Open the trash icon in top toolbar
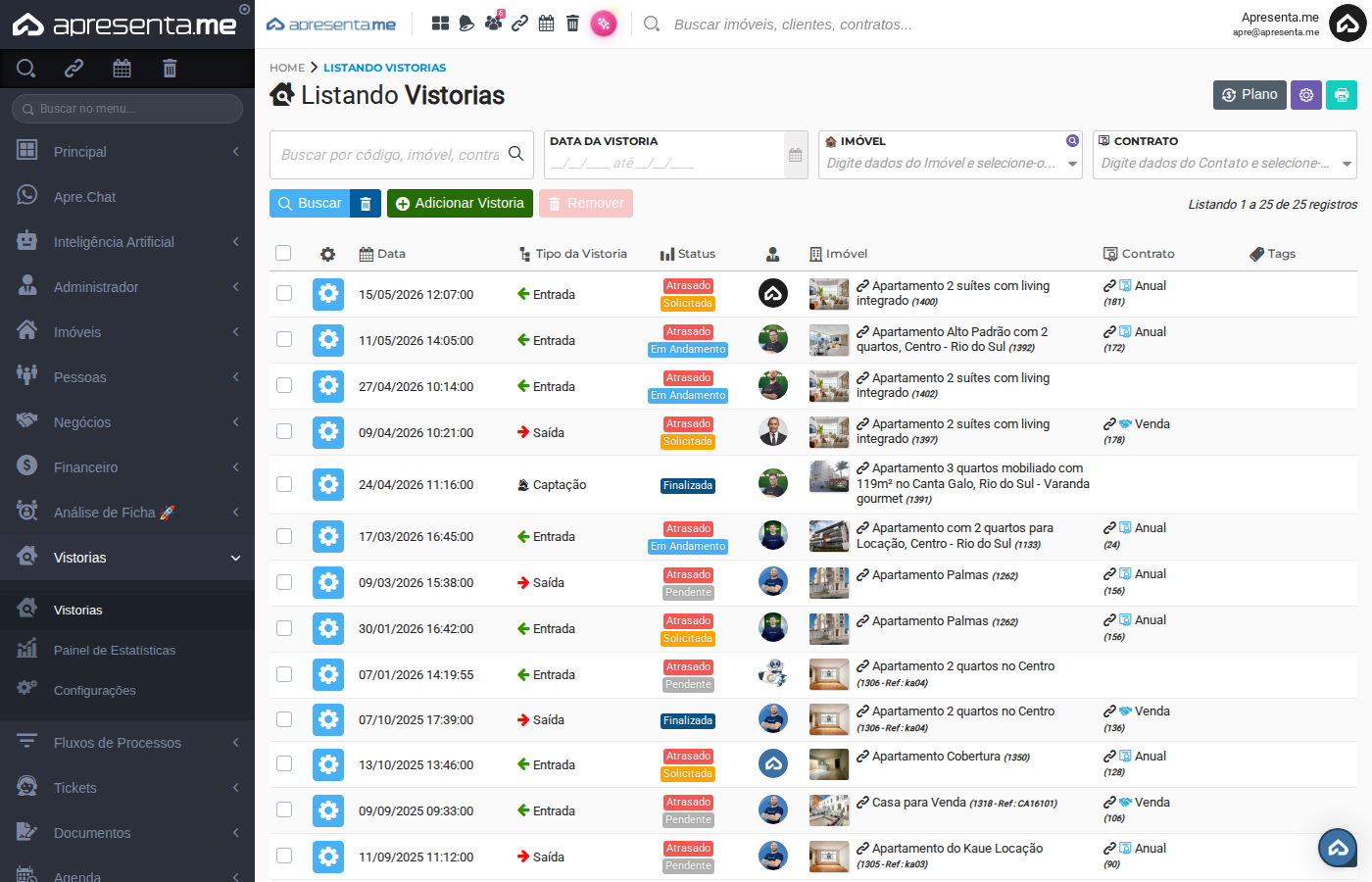 (x=572, y=24)
